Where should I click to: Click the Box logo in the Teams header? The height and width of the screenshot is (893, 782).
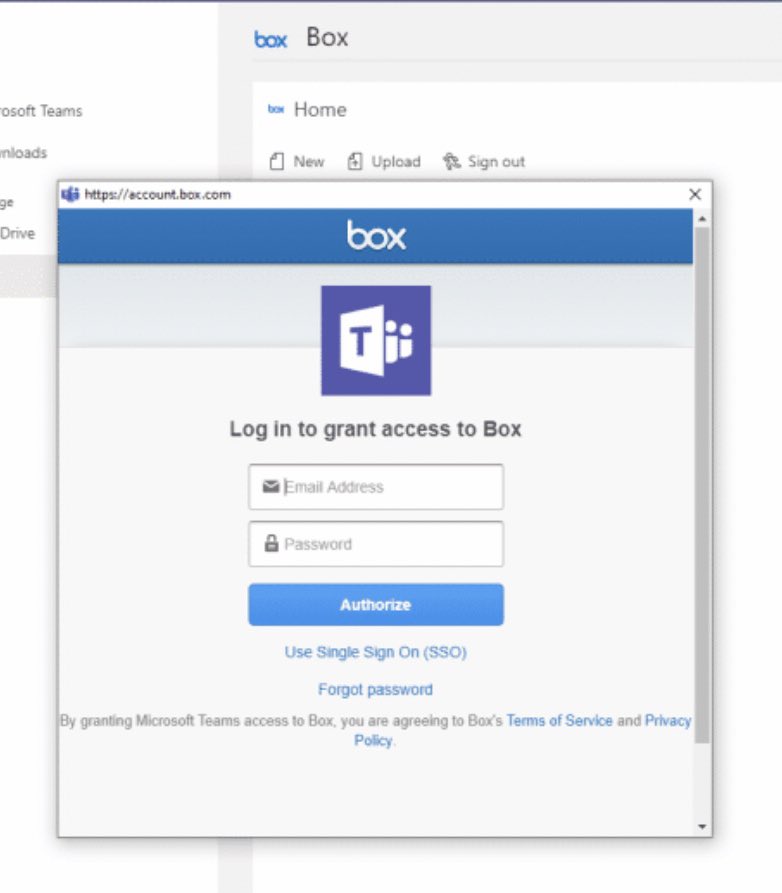(271, 40)
